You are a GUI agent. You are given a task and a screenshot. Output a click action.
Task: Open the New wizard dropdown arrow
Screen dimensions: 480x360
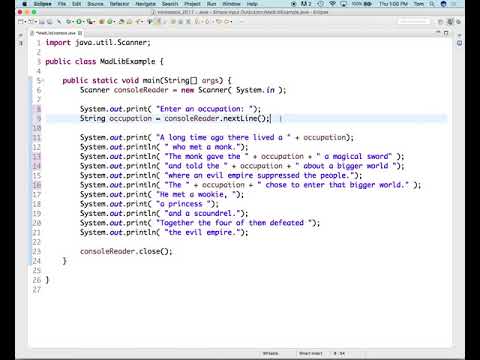[25, 22]
